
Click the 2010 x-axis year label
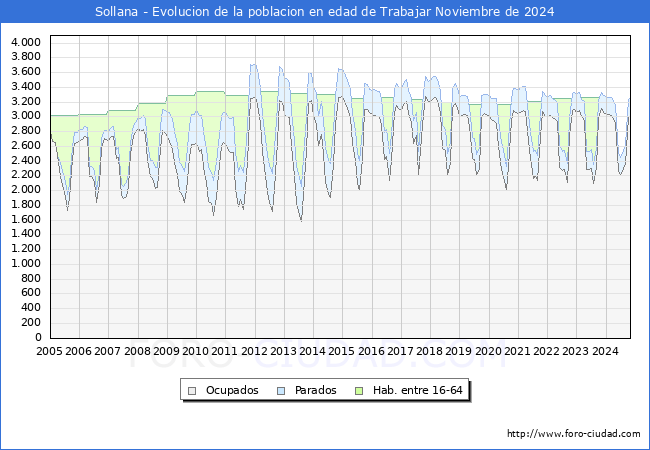(195, 351)
